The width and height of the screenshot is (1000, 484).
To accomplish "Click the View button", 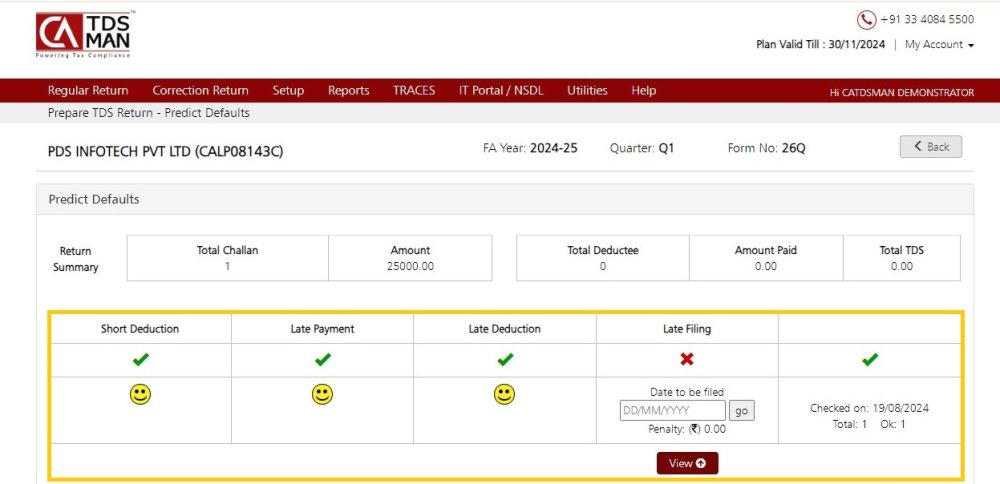I will point(688,464).
